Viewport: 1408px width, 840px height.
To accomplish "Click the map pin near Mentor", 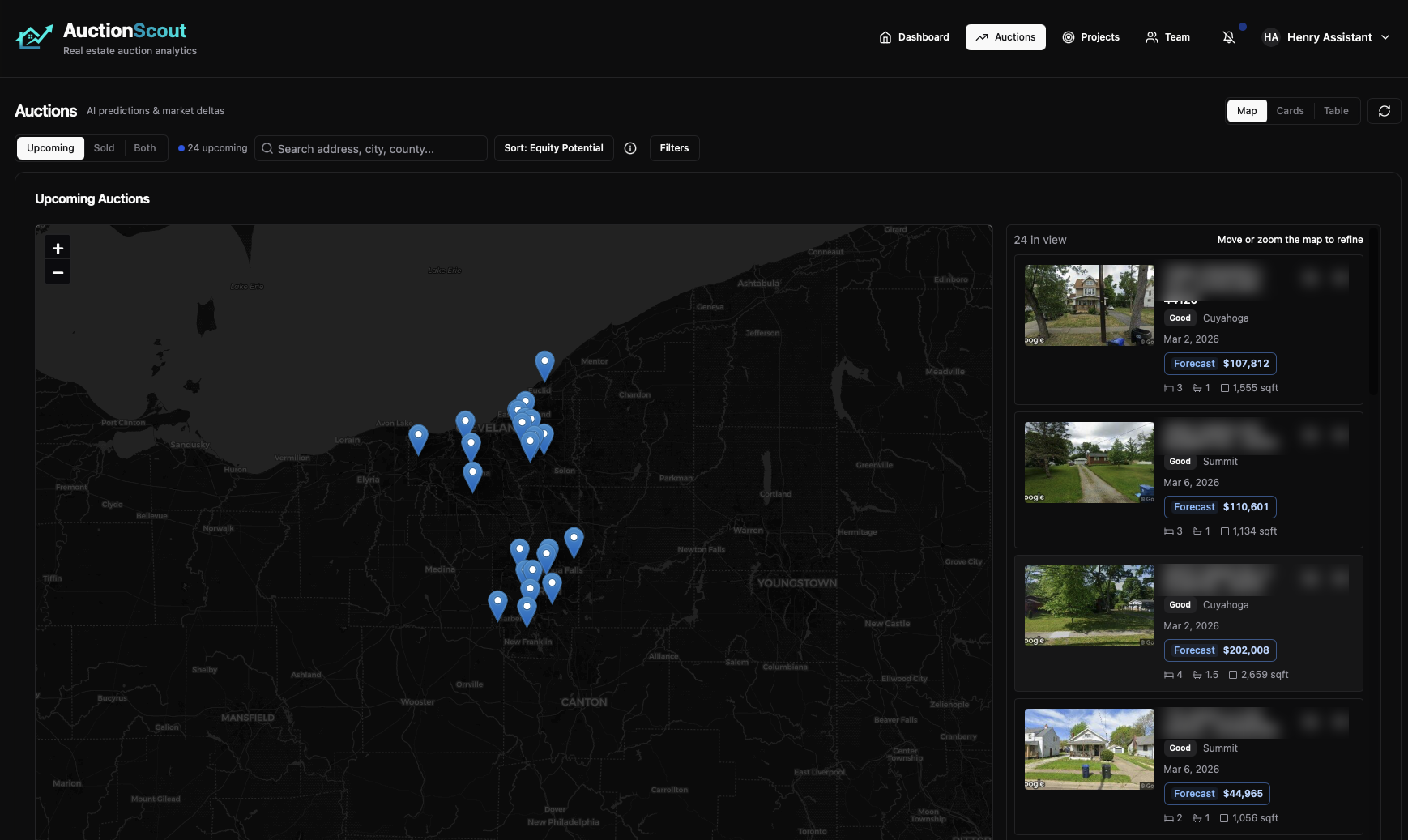I will (544, 364).
